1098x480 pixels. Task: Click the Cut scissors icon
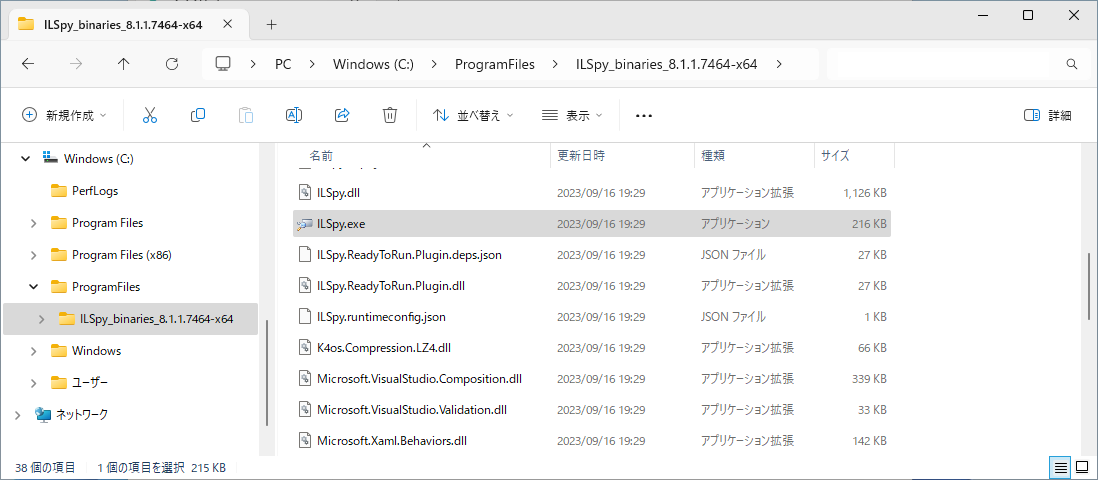(150, 116)
